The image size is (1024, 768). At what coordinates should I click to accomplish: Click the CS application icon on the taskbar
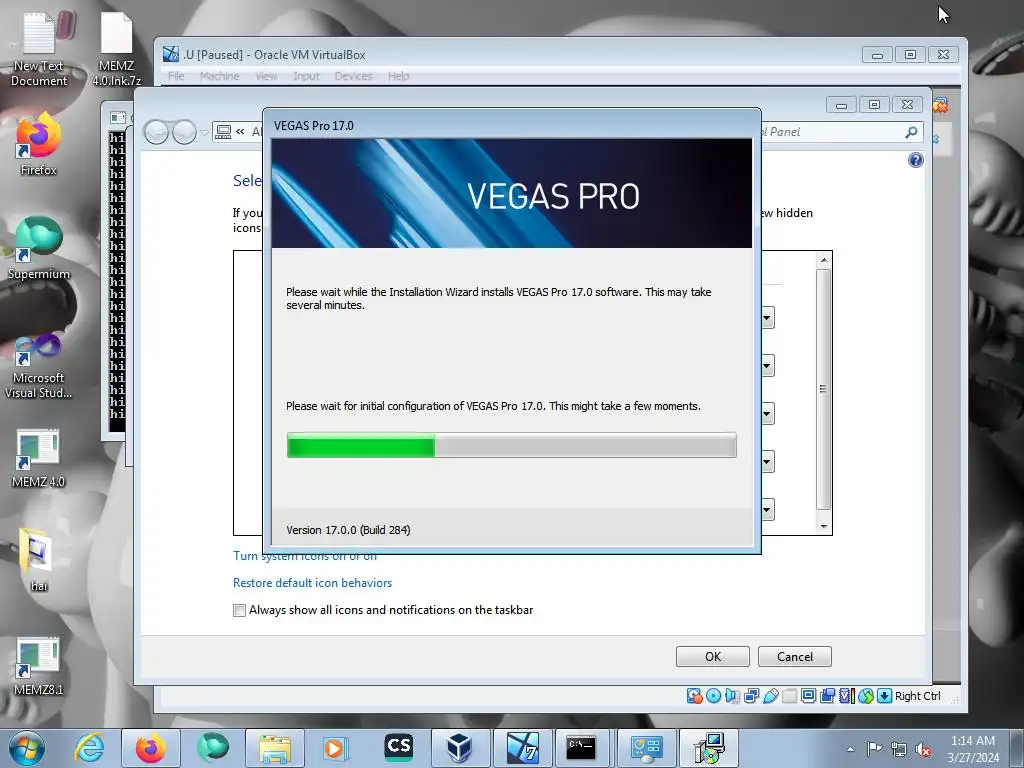coord(398,748)
